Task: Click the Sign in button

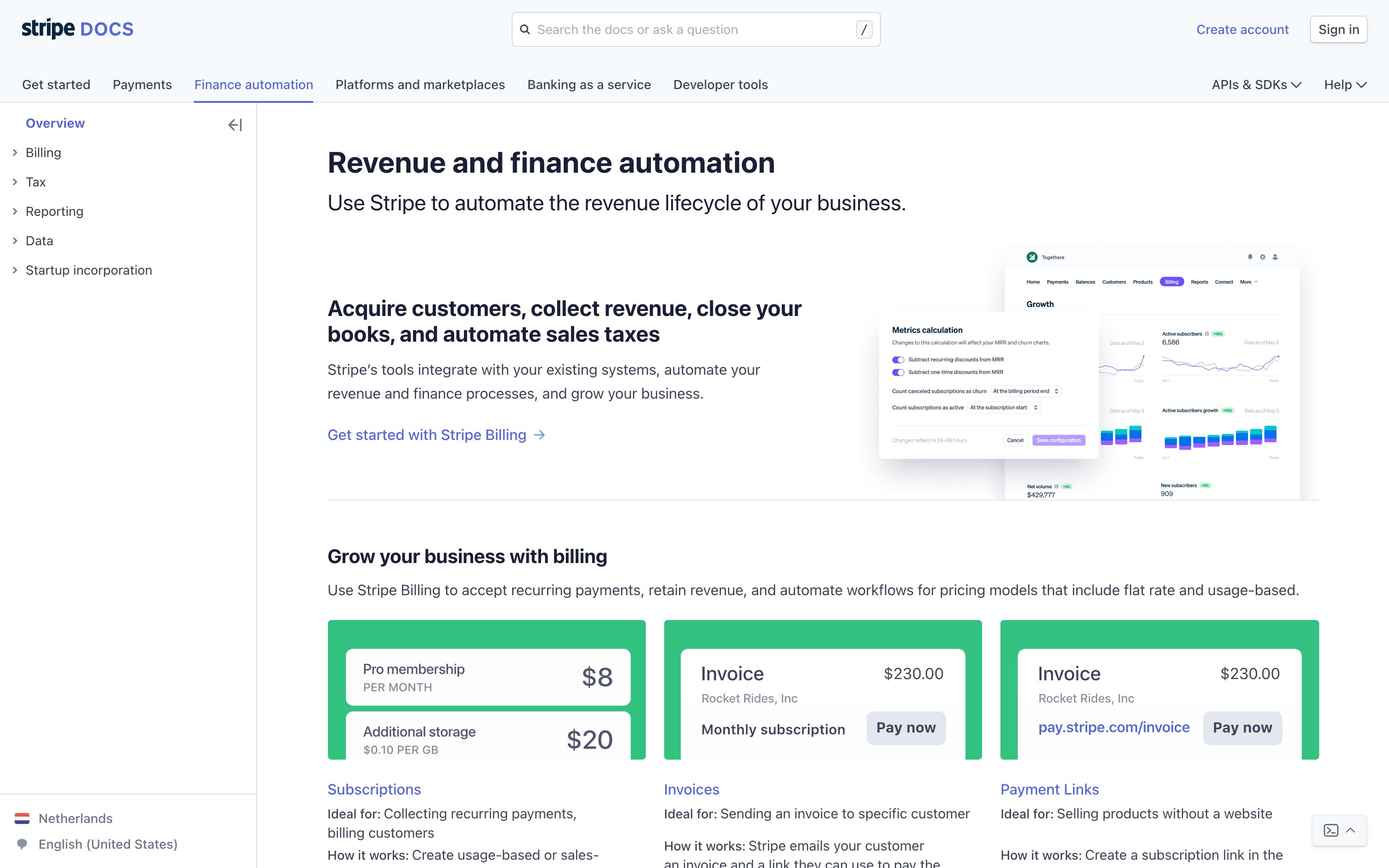Action: point(1338,29)
